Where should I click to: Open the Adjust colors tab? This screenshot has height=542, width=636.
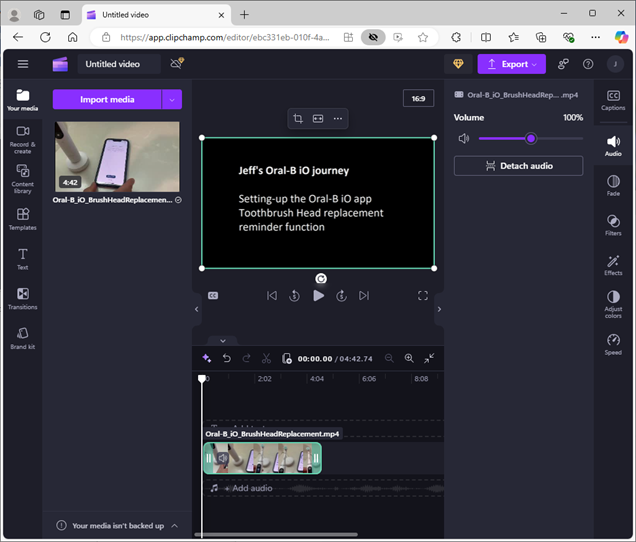[613, 304]
